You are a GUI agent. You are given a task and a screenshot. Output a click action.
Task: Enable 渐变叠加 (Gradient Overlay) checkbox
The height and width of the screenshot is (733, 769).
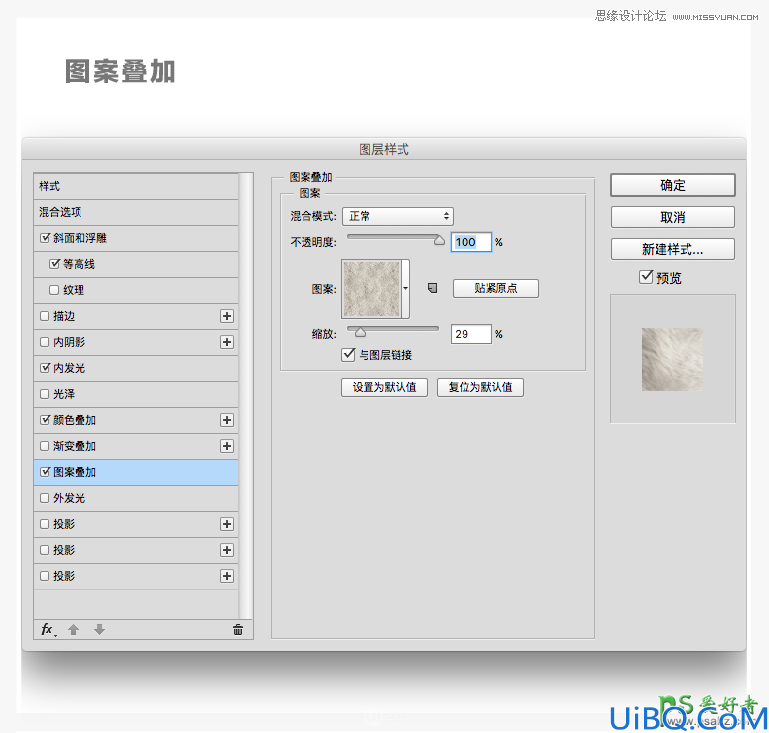click(45, 446)
